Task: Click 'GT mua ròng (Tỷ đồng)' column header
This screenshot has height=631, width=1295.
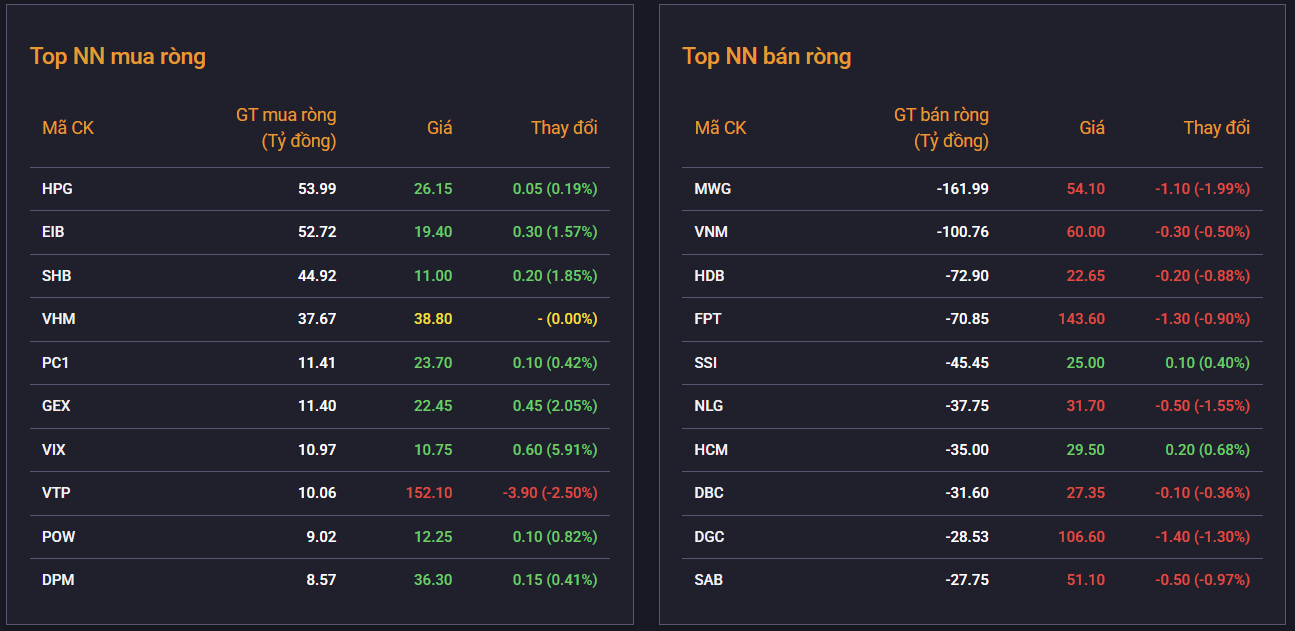Action: (286, 128)
